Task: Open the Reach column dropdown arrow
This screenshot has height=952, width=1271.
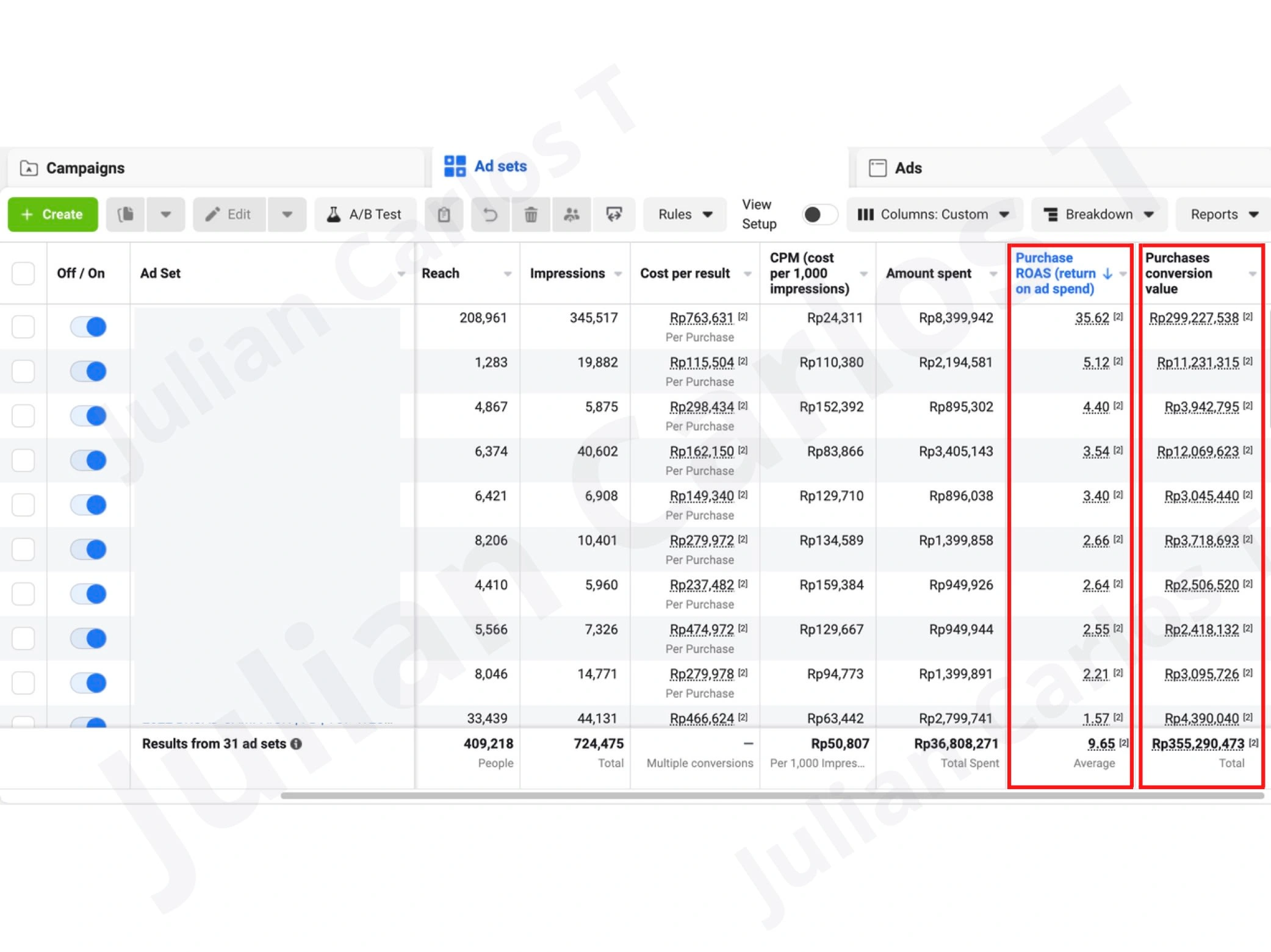Action: [508, 274]
